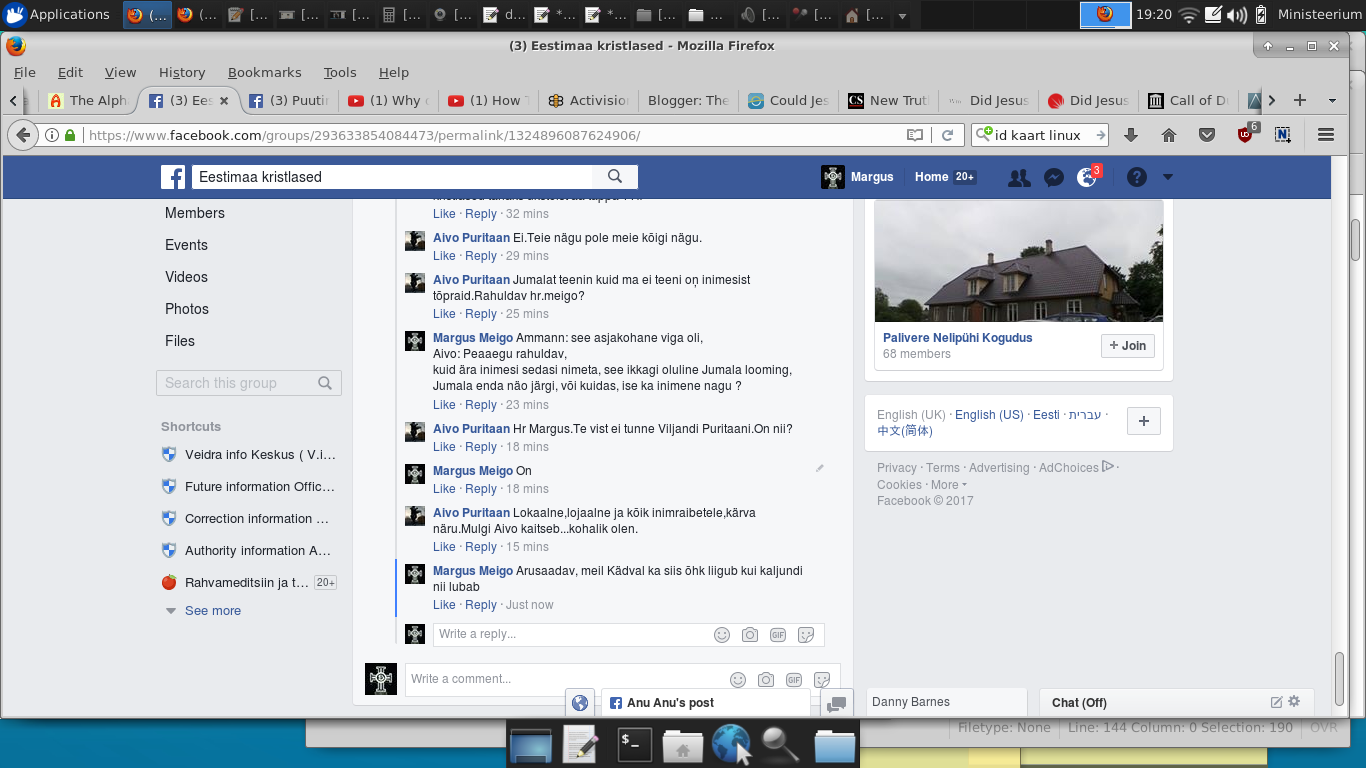Click uBlock Origin shield icon
The height and width of the screenshot is (768, 1366).
coord(1247,134)
